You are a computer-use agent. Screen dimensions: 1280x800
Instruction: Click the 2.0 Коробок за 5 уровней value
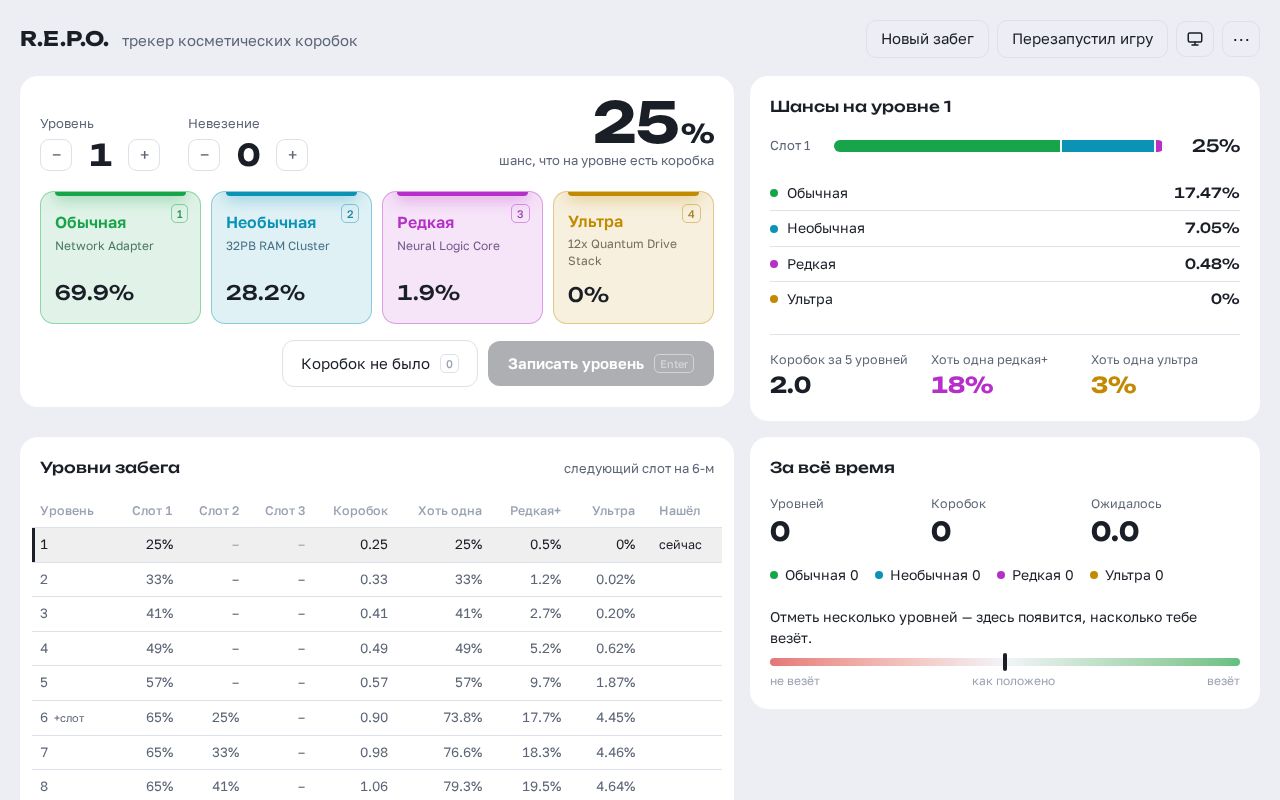click(790, 385)
